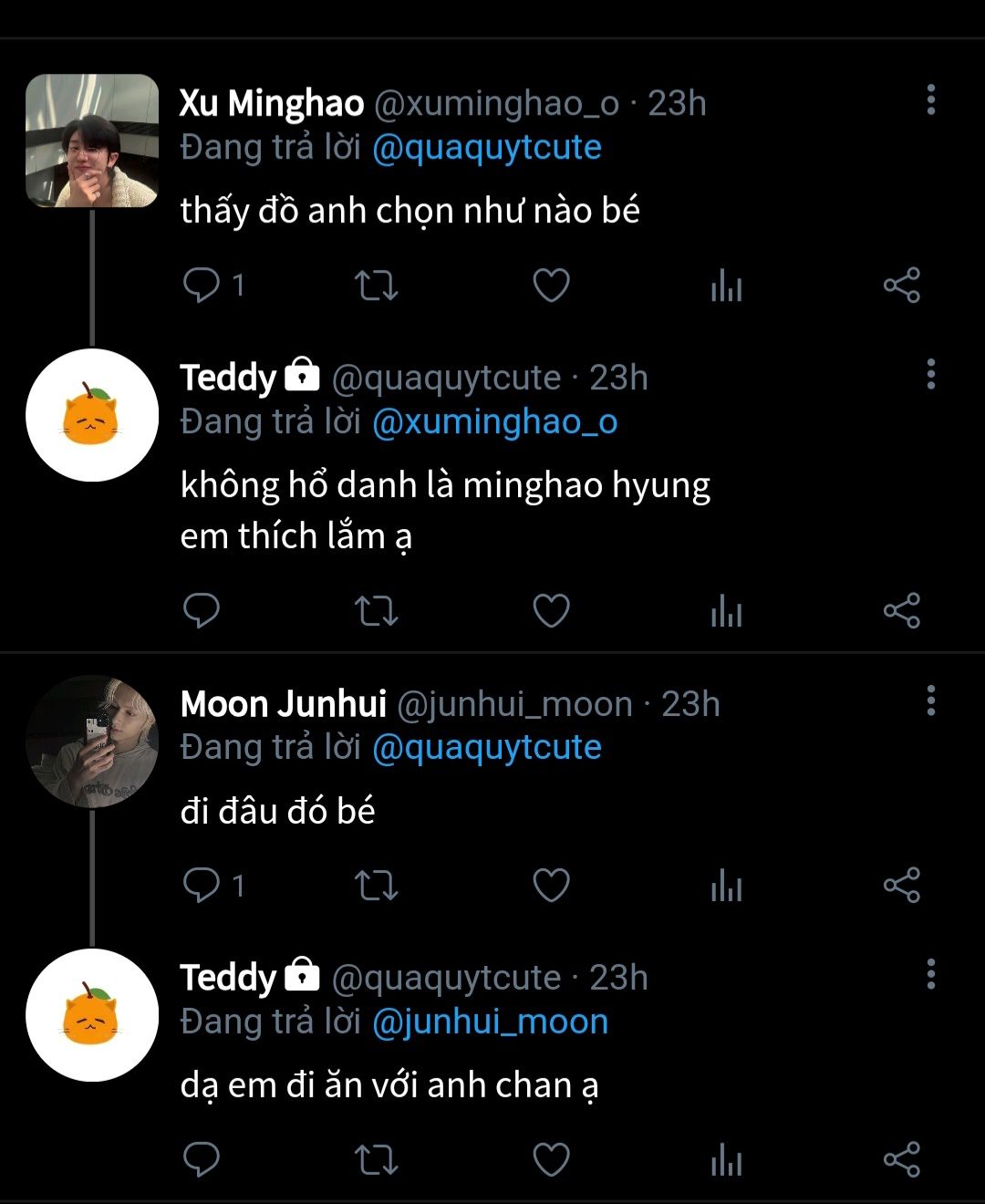The image size is (985, 1204).
Task: Like Teddy's reply to @xuminghao_o
Action: tap(551, 610)
